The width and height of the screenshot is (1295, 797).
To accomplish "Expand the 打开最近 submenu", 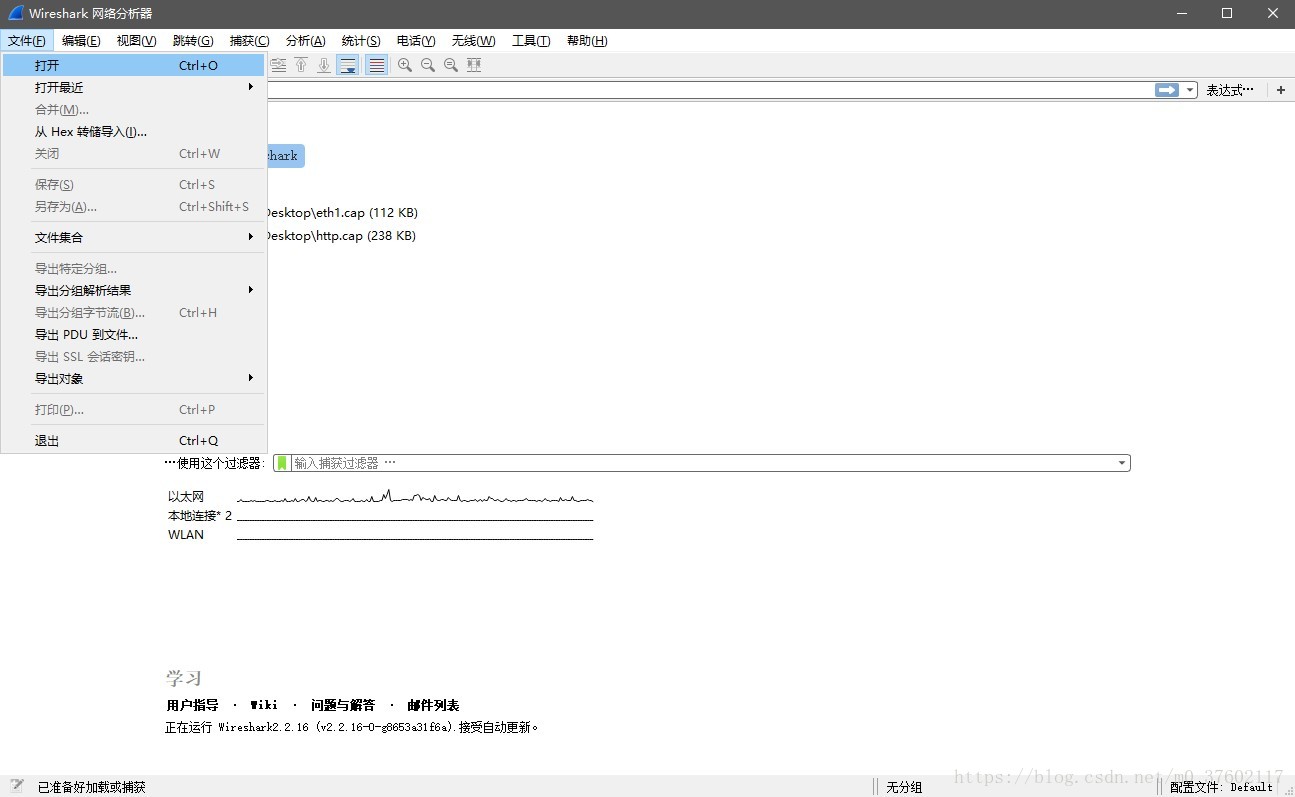I will click(134, 87).
